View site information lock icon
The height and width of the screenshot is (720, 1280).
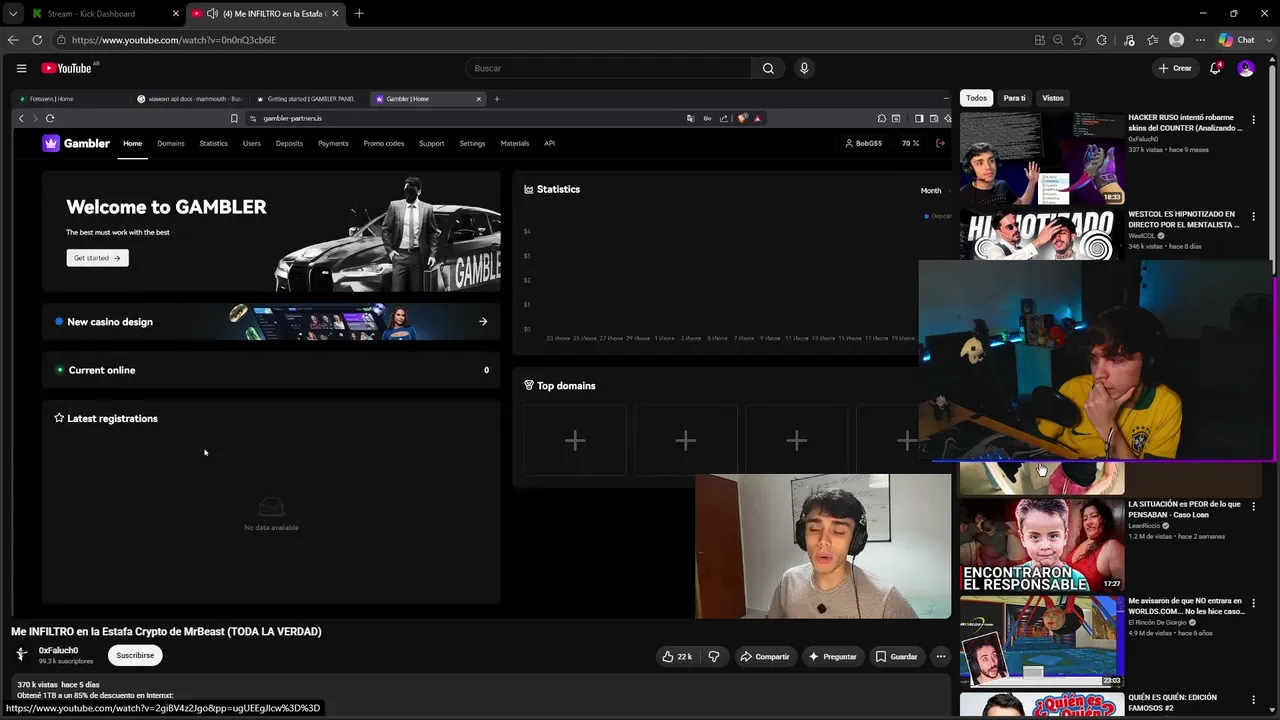61,40
